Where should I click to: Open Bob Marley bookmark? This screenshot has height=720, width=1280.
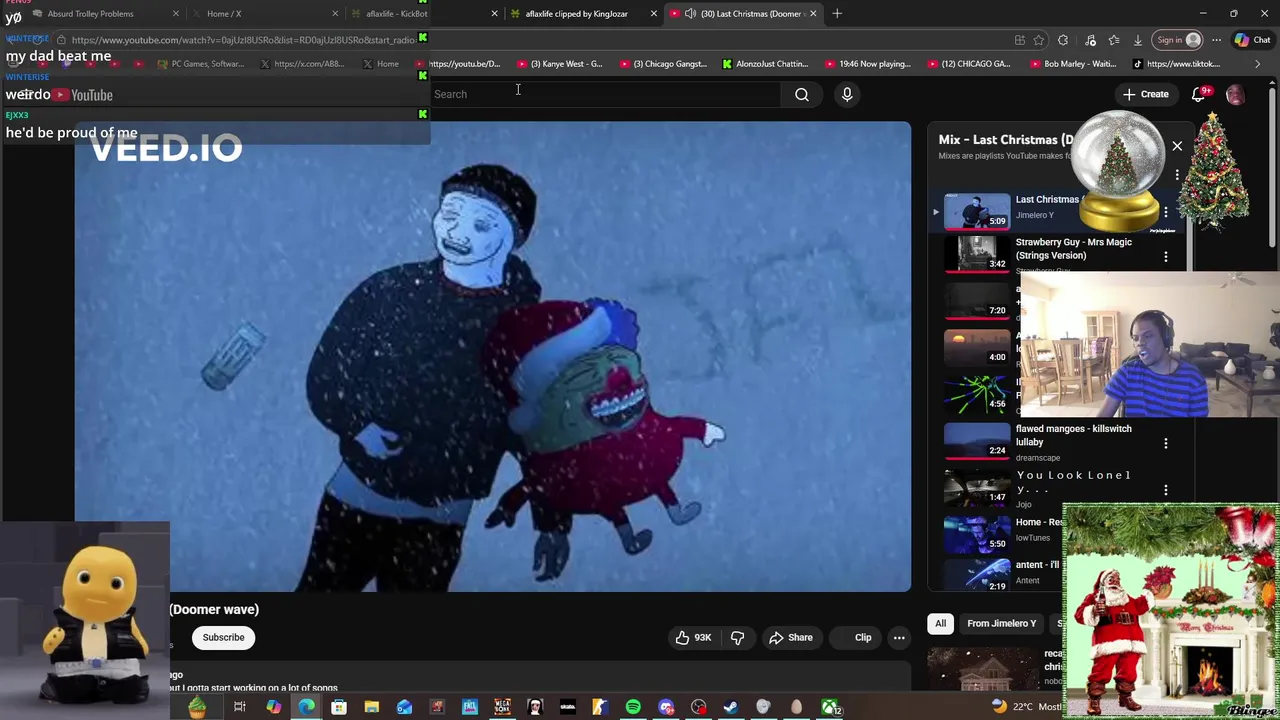[1073, 64]
